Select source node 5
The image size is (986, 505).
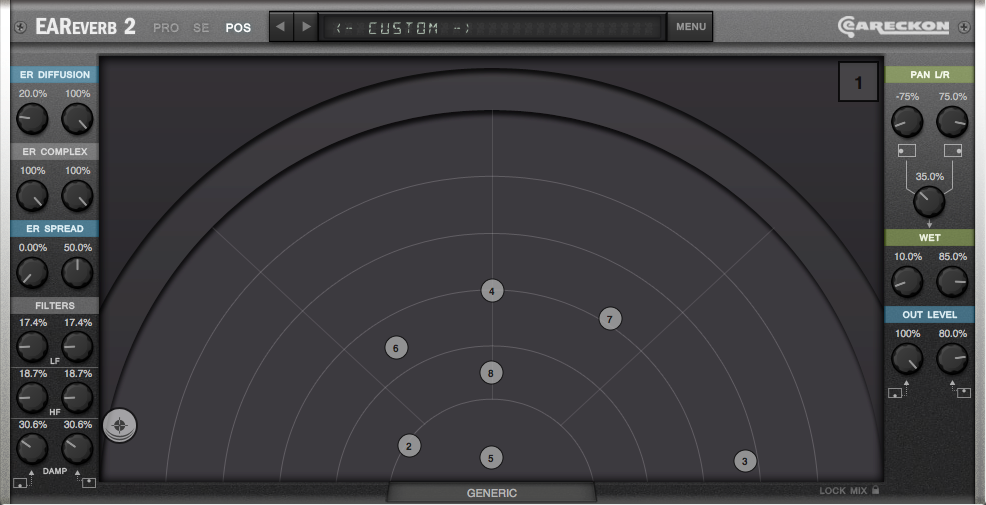pyautogui.click(x=491, y=458)
